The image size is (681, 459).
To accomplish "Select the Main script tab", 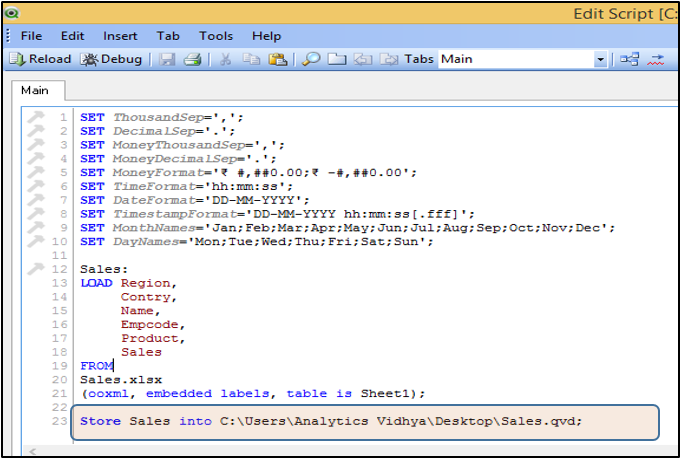I will coord(34,91).
